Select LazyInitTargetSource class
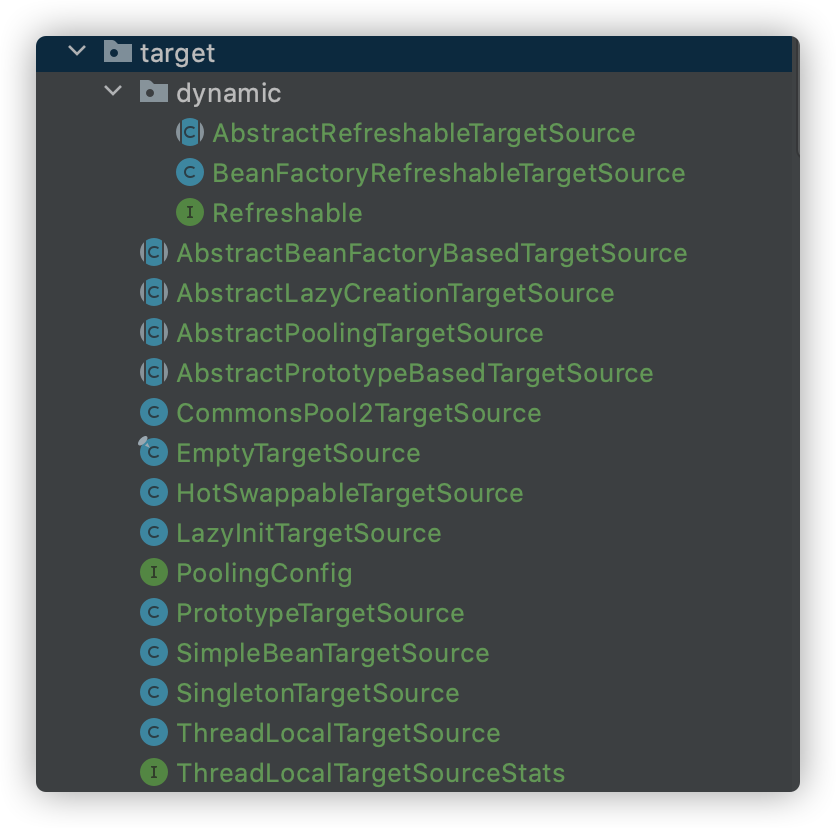 (308, 533)
